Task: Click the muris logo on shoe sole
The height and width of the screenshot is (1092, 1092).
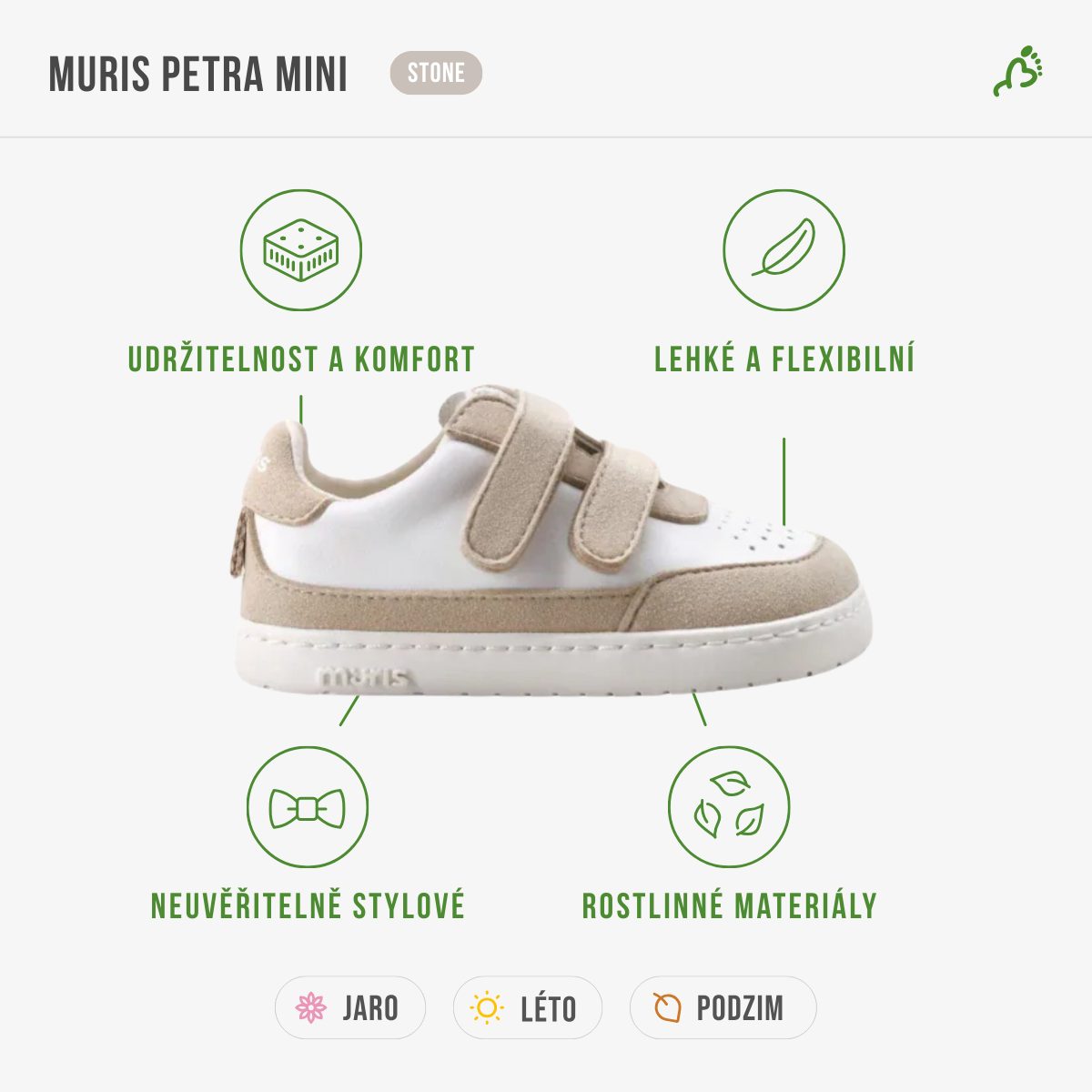Action: tap(364, 678)
